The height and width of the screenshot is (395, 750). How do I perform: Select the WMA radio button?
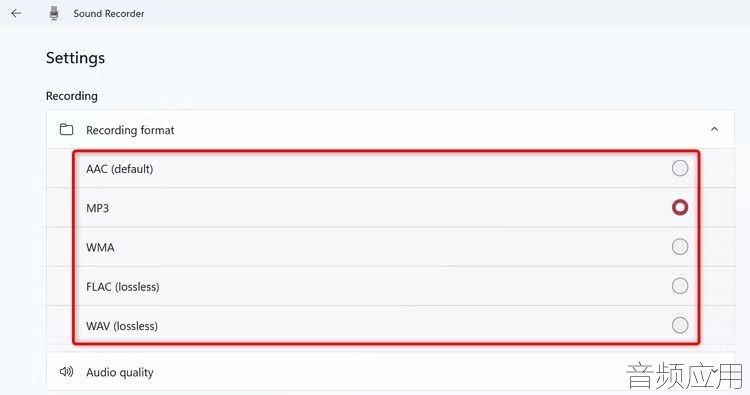click(680, 247)
